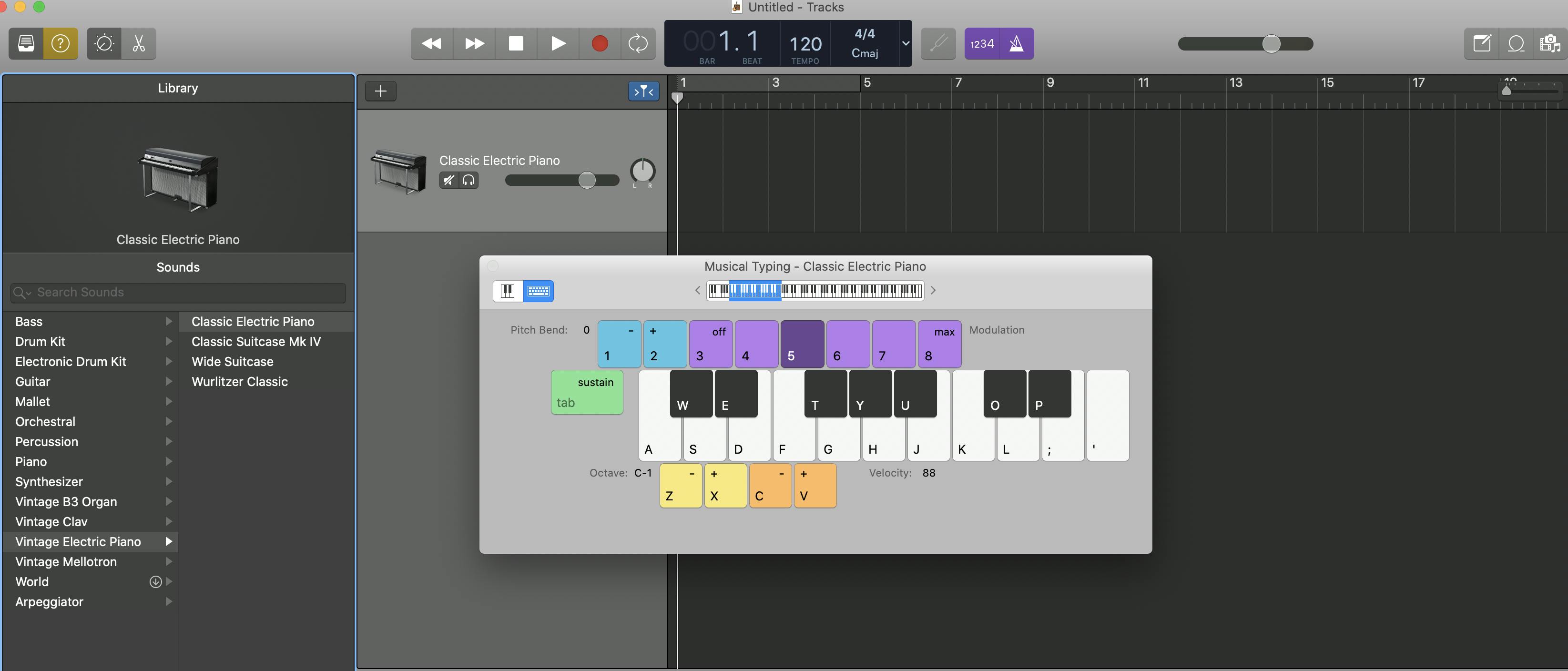The width and height of the screenshot is (1568, 671).
Task: Toggle Quick Help with the question mark icon
Action: [x=60, y=43]
